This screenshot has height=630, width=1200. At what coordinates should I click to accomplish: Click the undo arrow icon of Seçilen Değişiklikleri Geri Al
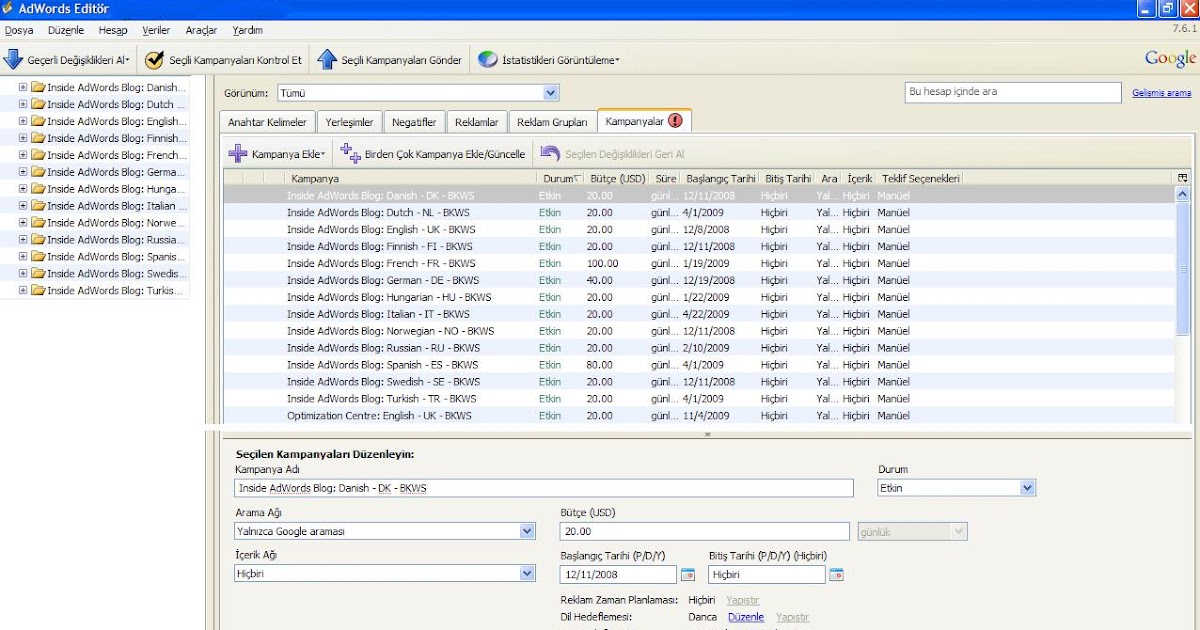(x=550, y=154)
